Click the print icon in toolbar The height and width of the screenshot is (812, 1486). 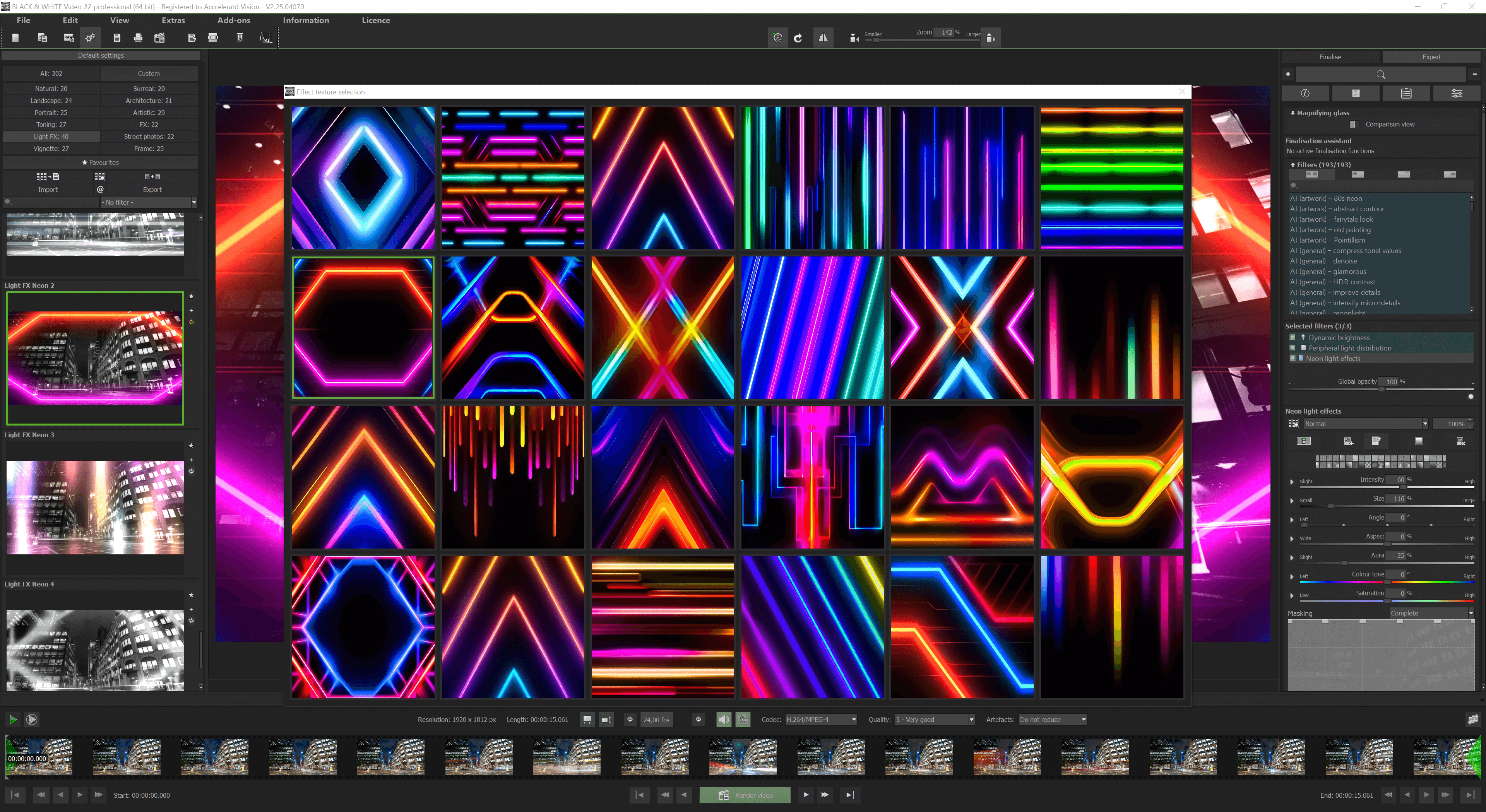(138, 38)
